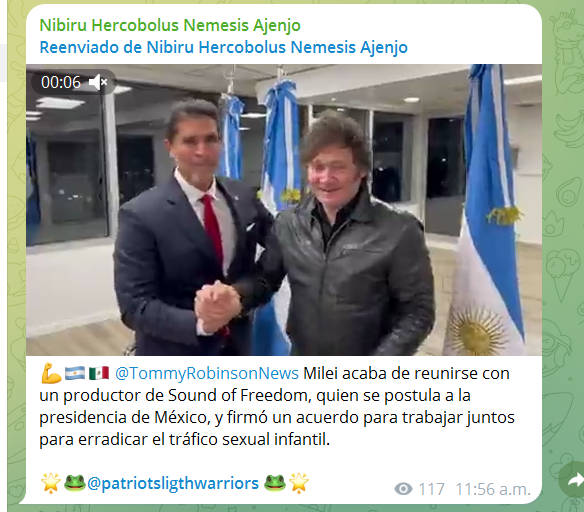The width and height of the screenshot is (584, 512).
Task: Click the 11:56 a.m. message timestamp
Action: click(x=493, y=489)
